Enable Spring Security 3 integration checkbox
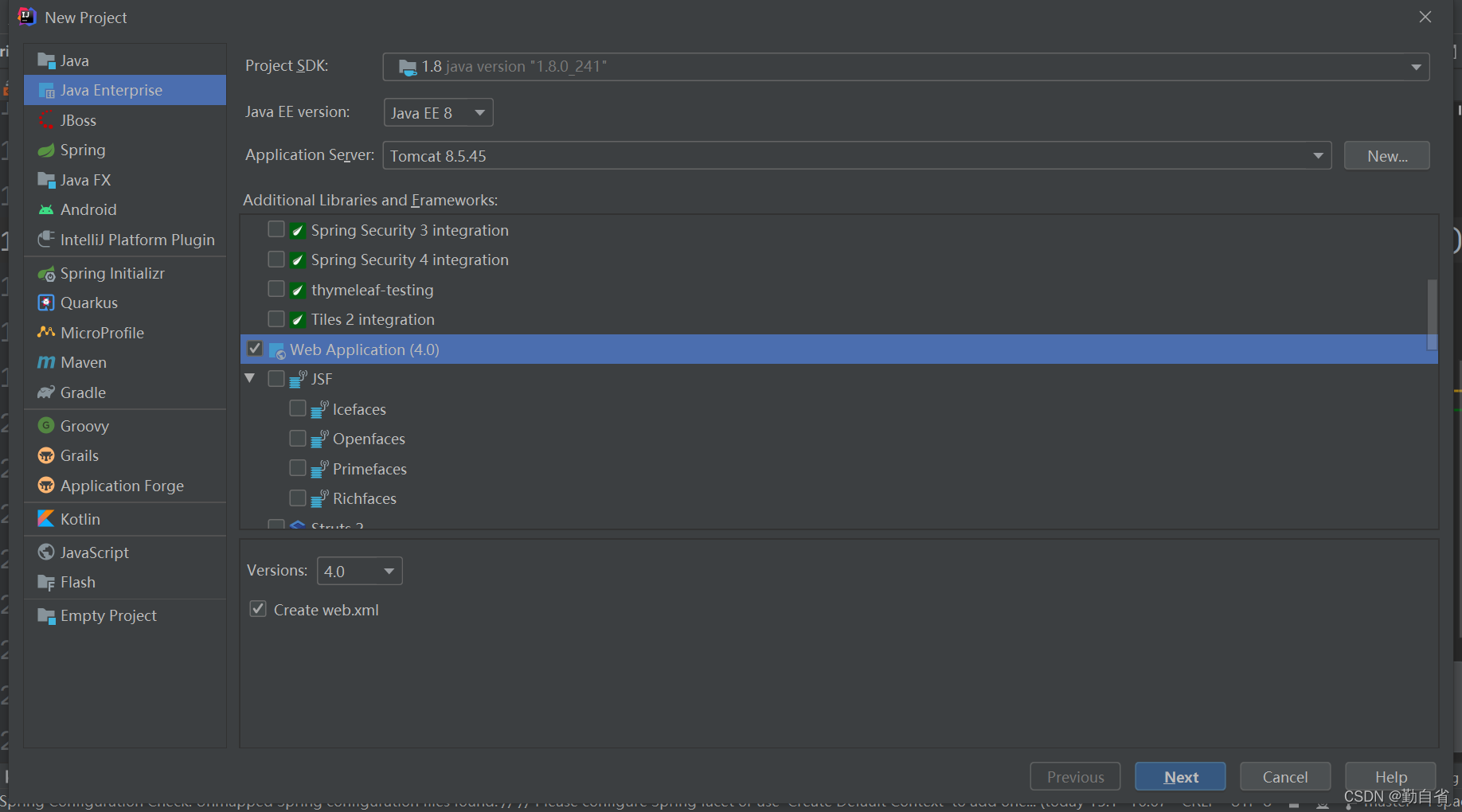Viewport: 1462px width, 812px height. click(276, 229)
